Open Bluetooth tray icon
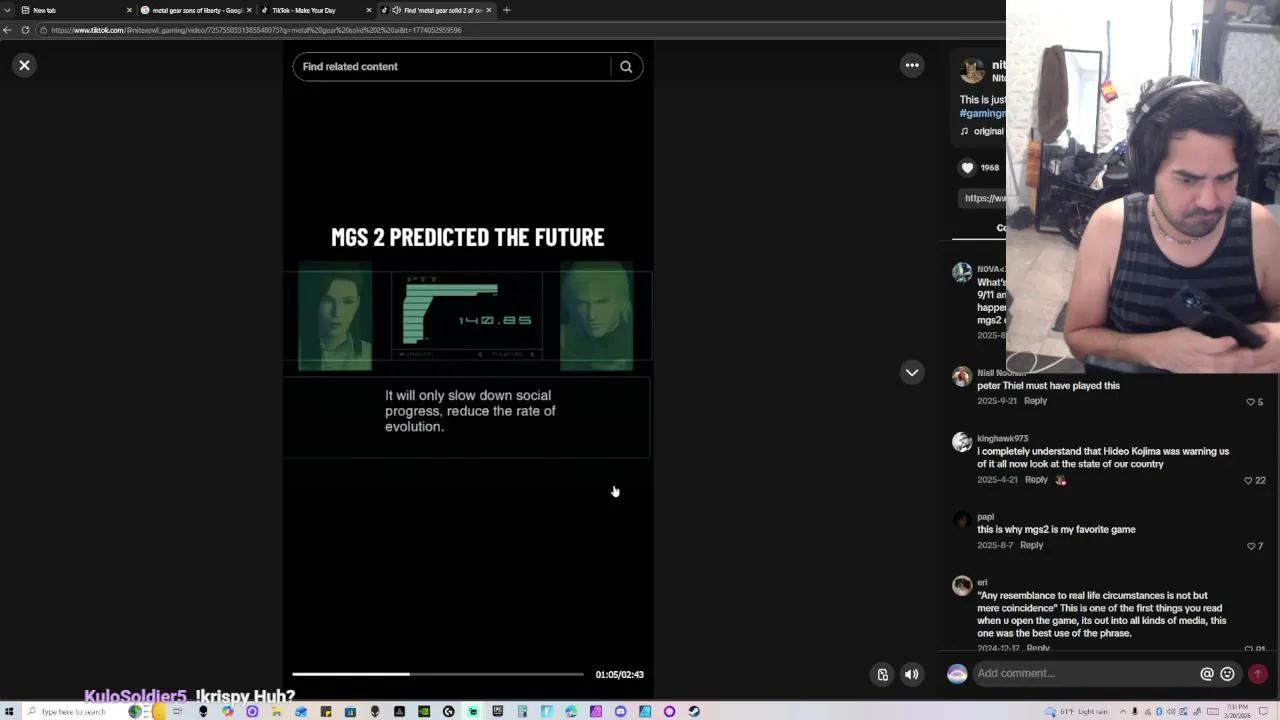This screenshot has width=1280, height=720. (x=1159, y=711)
